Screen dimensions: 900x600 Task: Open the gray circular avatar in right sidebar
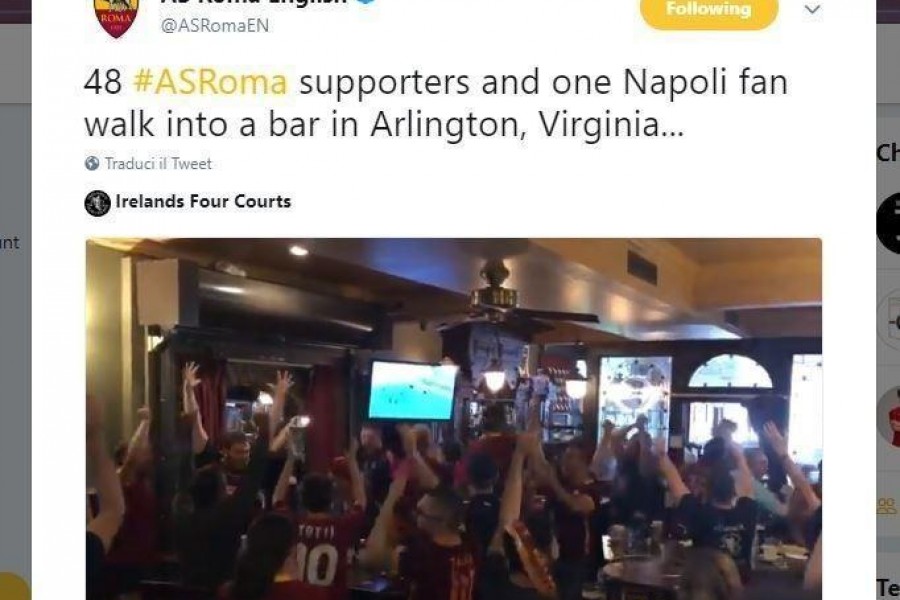pos(890,320)
